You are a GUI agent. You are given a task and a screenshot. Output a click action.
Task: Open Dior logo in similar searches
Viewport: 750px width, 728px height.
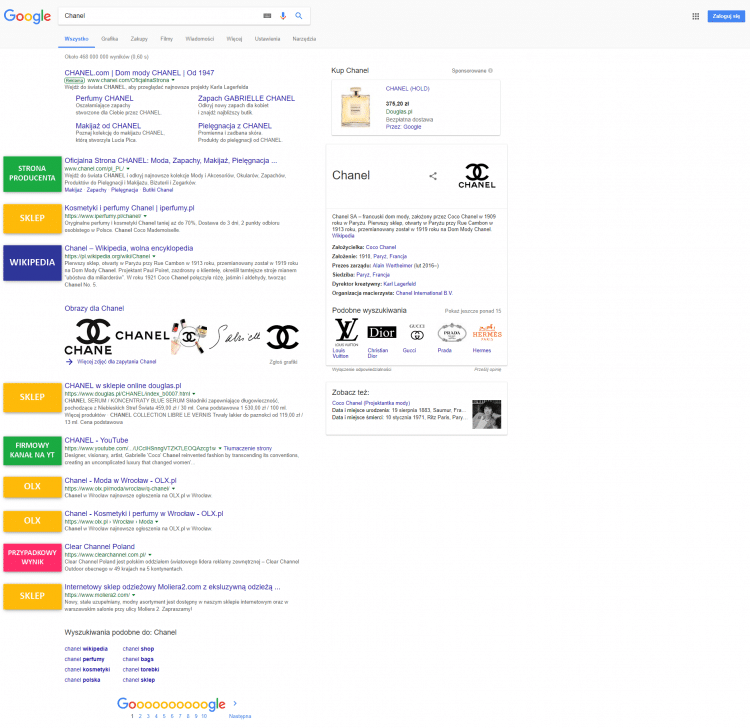[x=381, y=332]
